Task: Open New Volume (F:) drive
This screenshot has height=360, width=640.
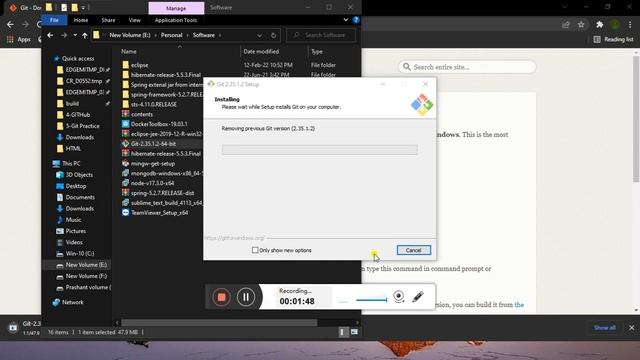Action: (x=86, y=276)
